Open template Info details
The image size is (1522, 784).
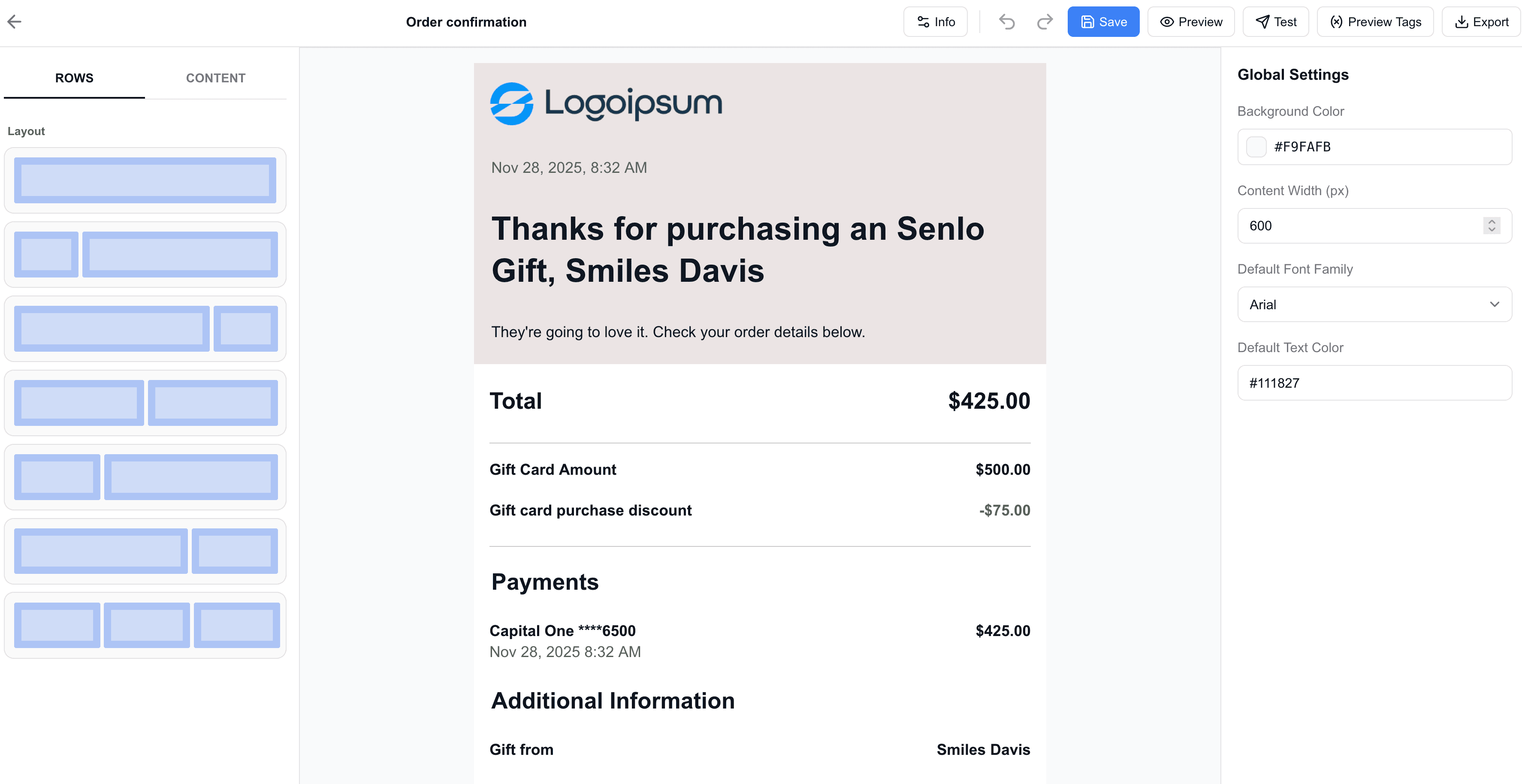(x=935, y=21)
